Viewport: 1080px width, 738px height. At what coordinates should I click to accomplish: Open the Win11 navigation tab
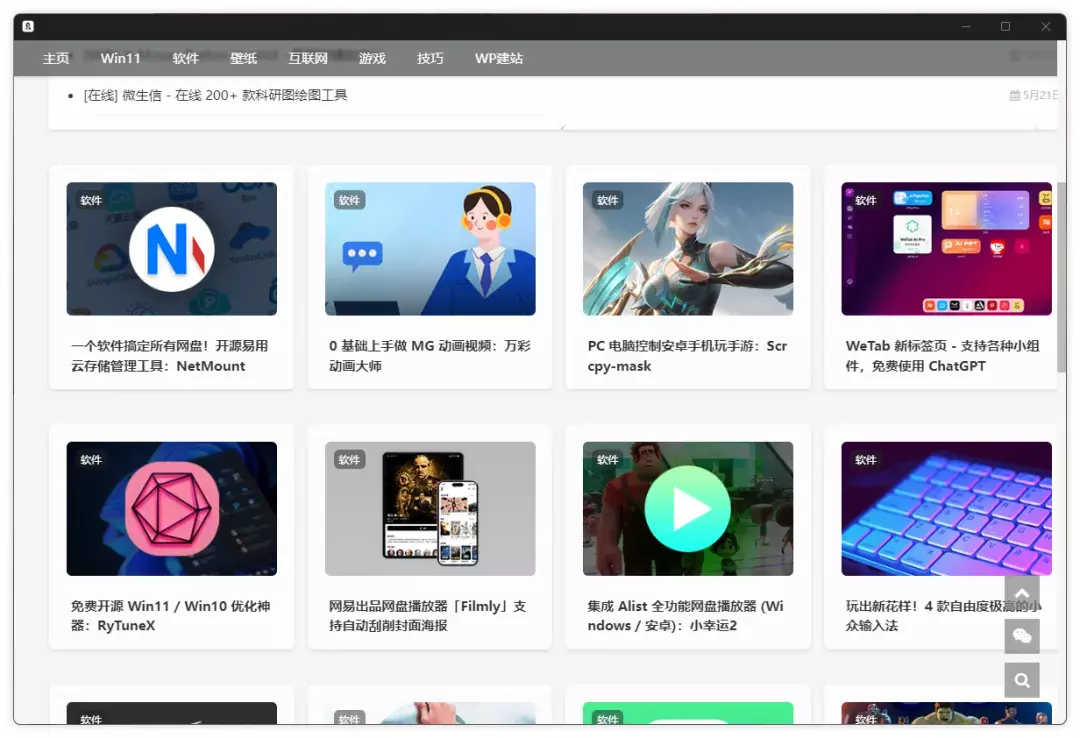pos(120,59)
